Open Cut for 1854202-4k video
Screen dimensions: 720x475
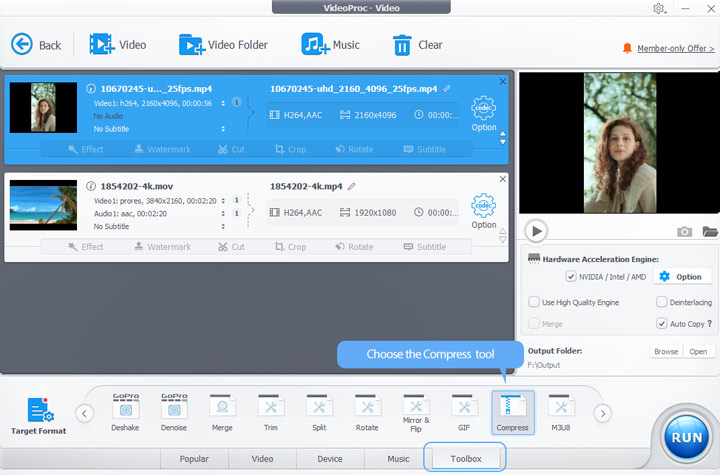point(231,247)
